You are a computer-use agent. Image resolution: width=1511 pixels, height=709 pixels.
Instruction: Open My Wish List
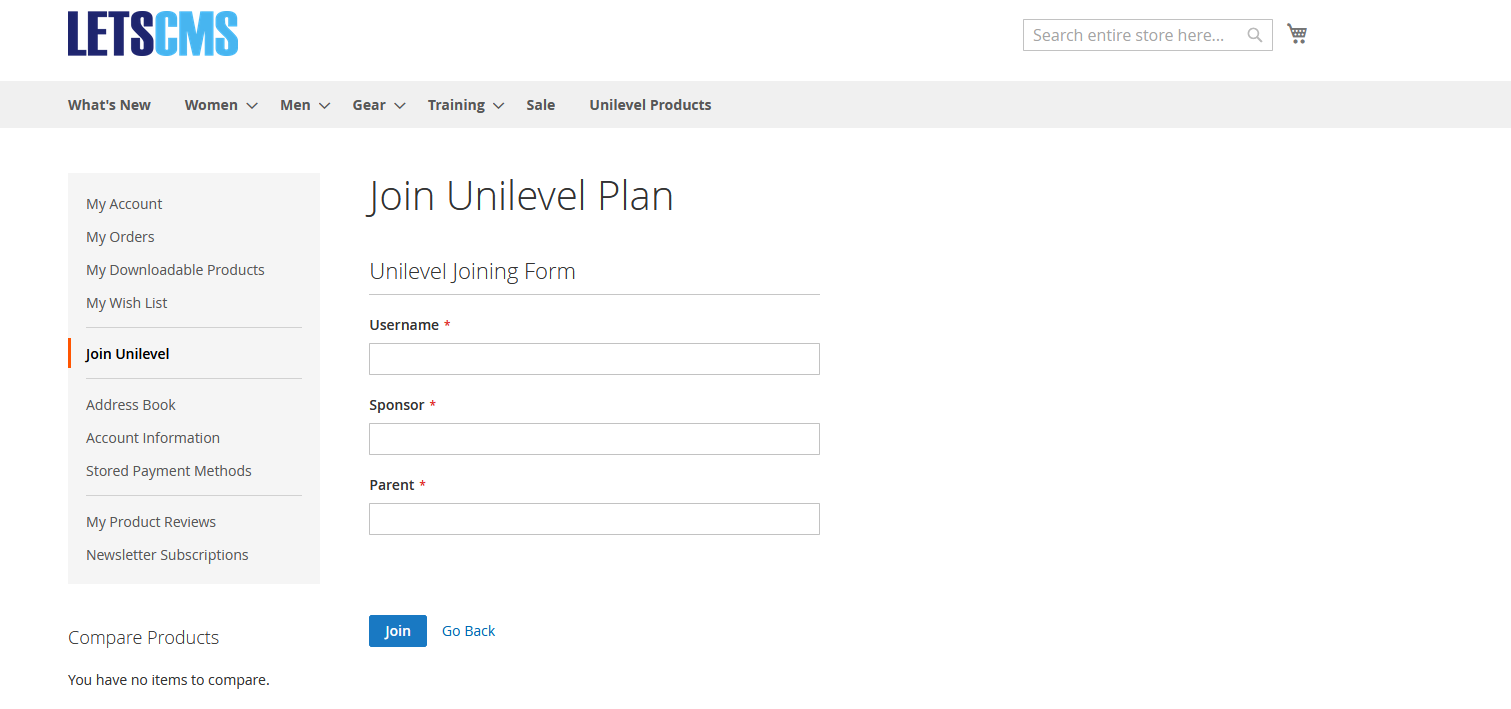pos(126,302)
